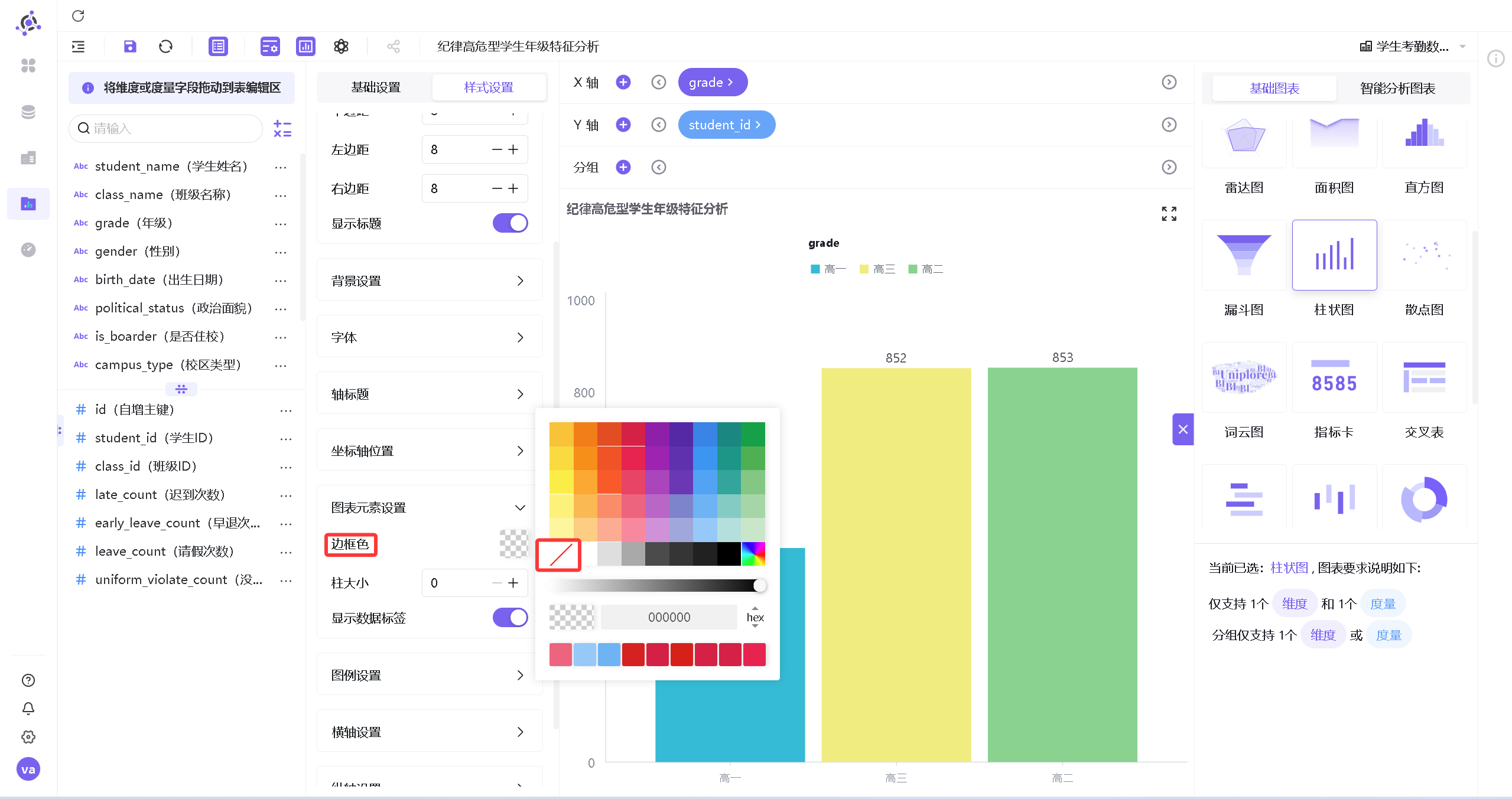Expand the 轴标题 section
The height and width of the screenshot is (799, 1512).
[x=430, y=394]
